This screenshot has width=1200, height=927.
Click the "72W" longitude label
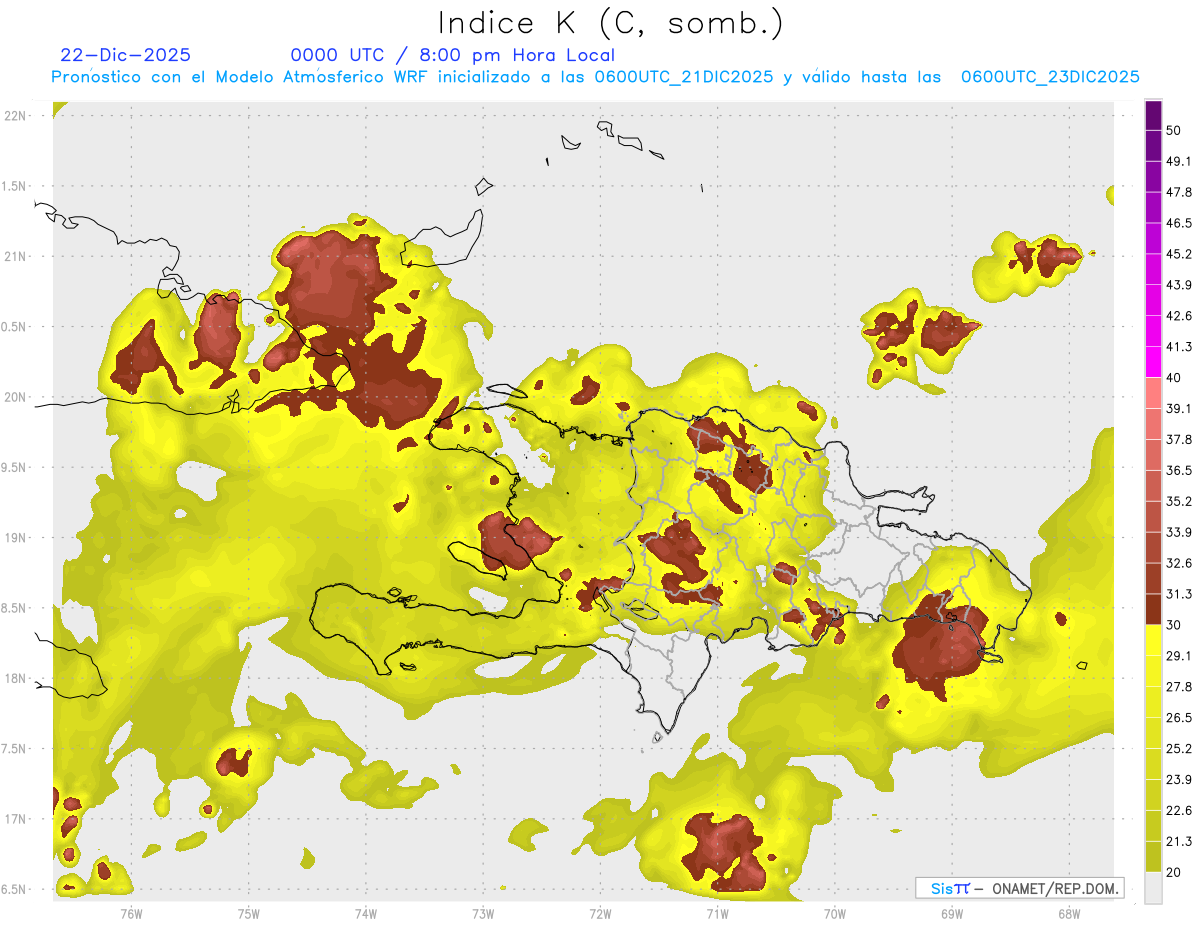601,913
